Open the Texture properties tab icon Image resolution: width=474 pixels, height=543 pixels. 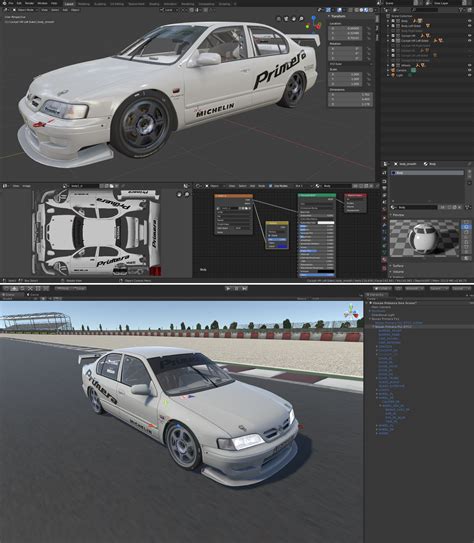pyautogui.click(x=384, y=268)
